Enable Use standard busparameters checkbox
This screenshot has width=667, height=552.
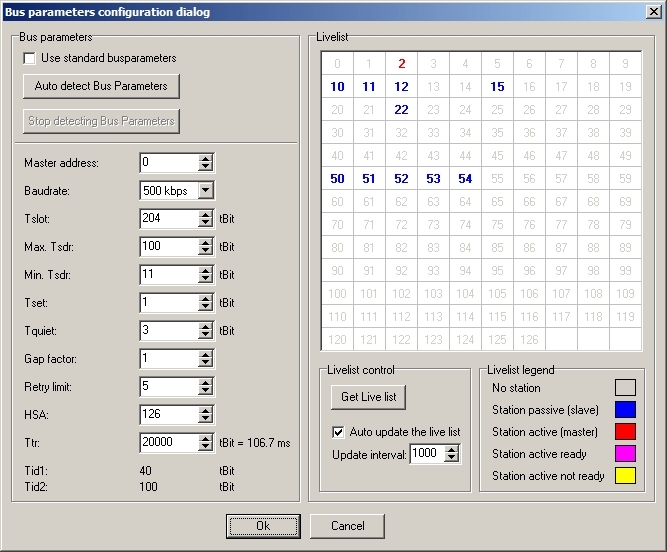click(30, 59)
